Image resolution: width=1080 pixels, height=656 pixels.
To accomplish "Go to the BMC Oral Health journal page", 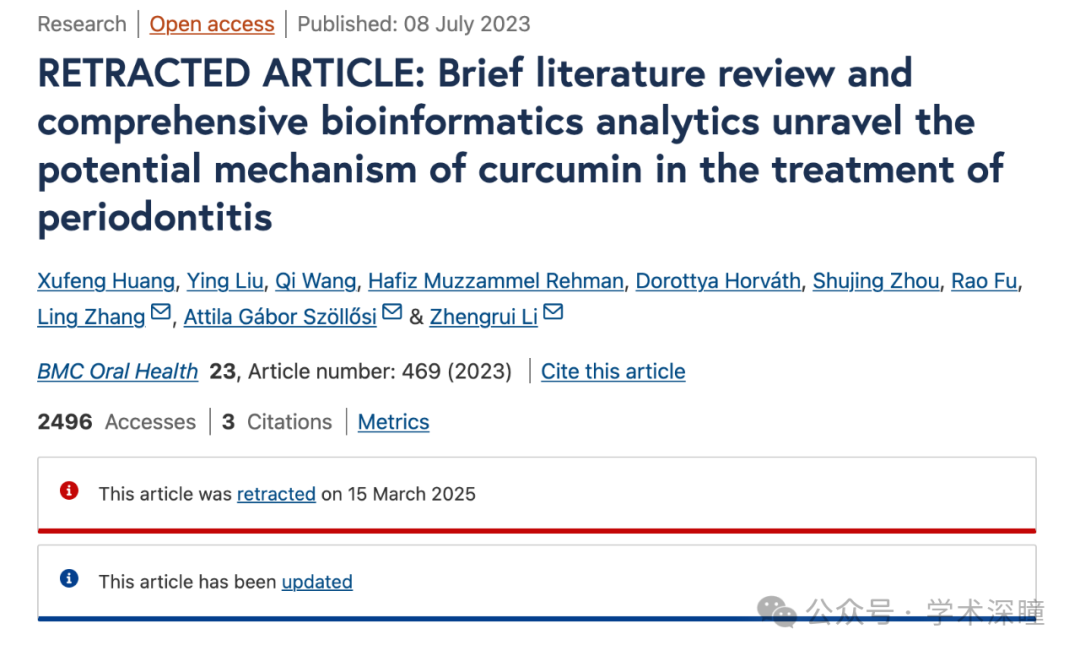I will [x=118, y=371].
